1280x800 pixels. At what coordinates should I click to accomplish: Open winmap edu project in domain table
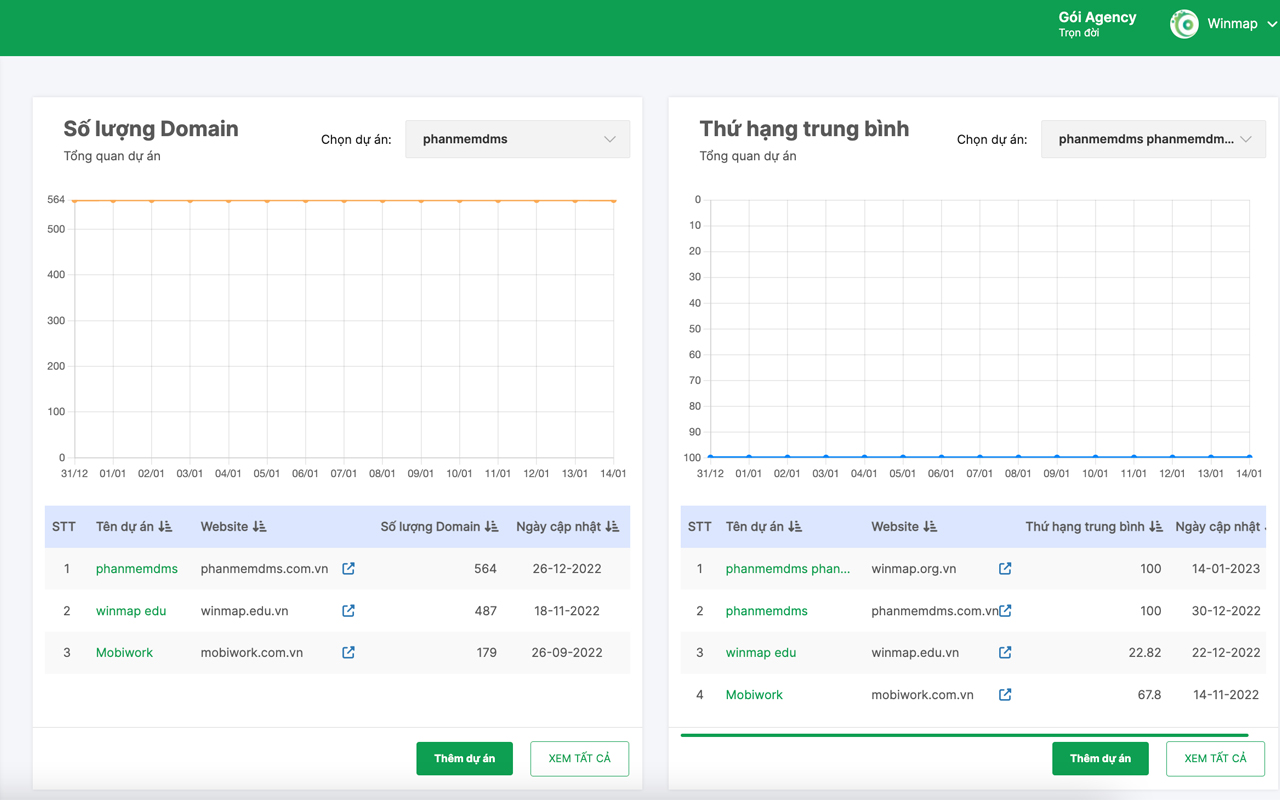(x=131, y=610)
